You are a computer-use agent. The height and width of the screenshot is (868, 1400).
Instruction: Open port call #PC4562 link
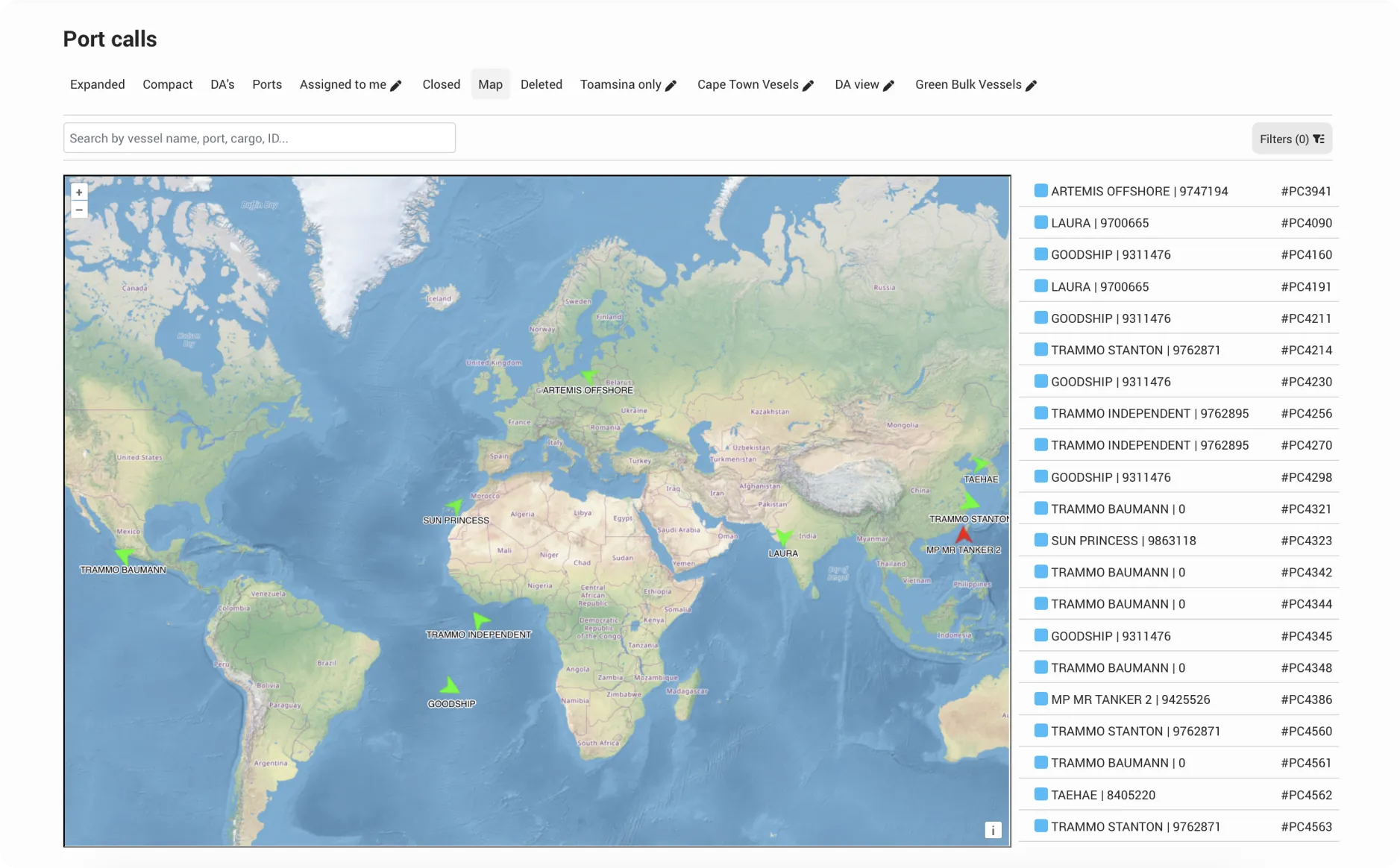[x=1306, y=795]
